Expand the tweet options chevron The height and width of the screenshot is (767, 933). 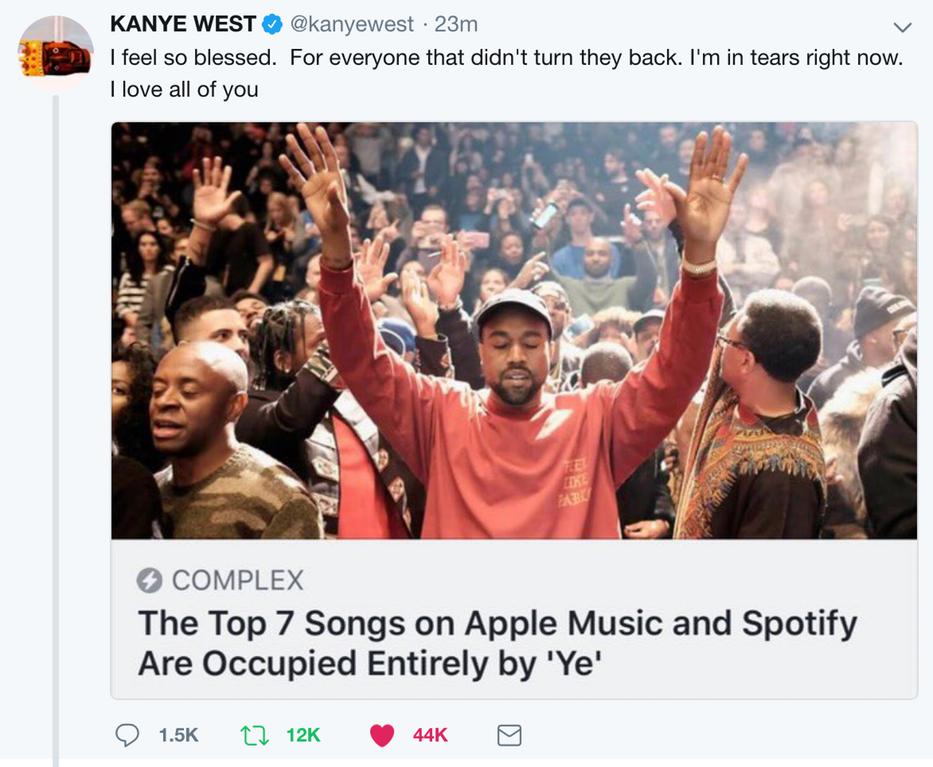pos(903,27)
